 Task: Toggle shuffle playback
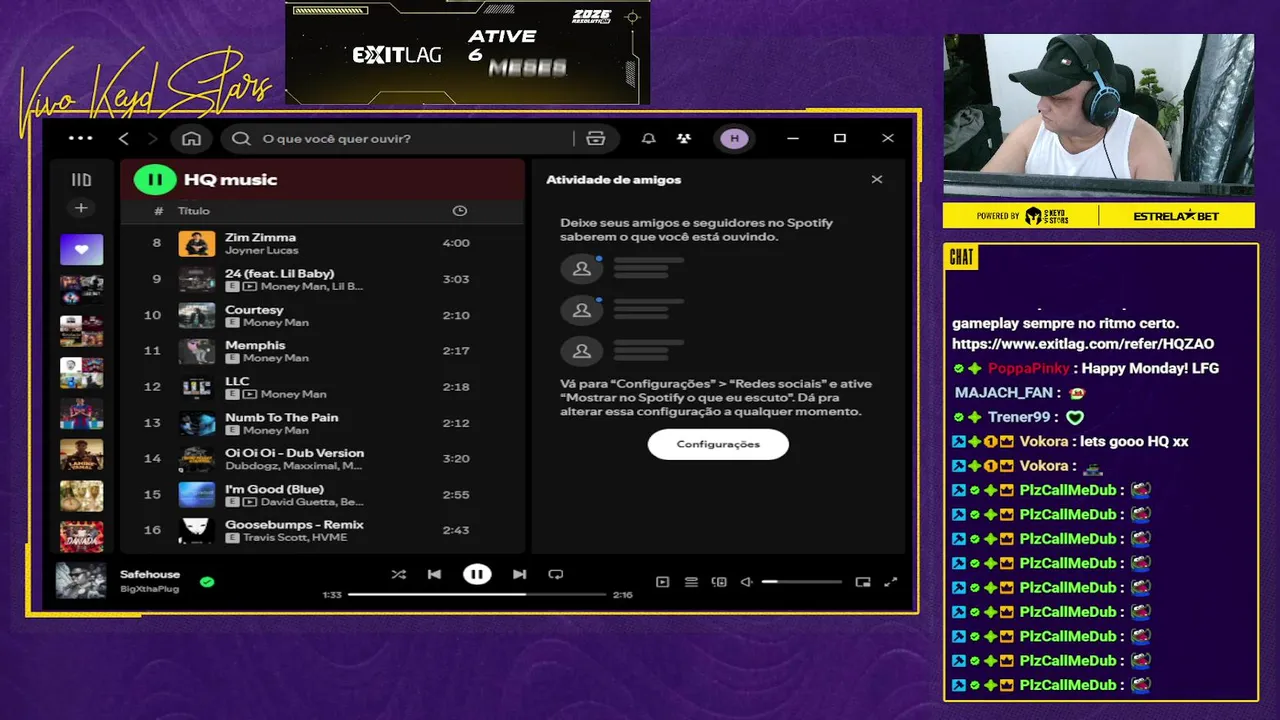399,574
